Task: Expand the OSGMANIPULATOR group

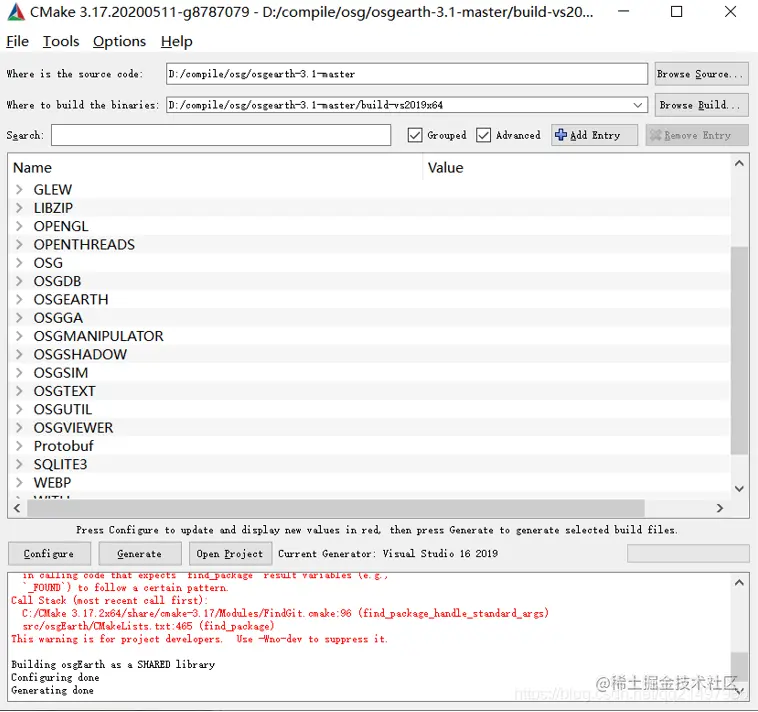Action: [19, 336]
